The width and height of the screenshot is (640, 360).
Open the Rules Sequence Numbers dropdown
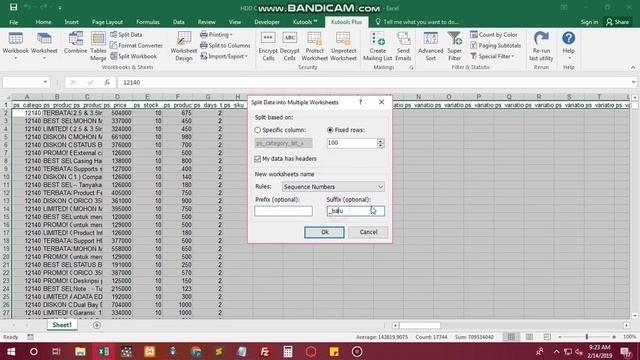pos(333,187)
